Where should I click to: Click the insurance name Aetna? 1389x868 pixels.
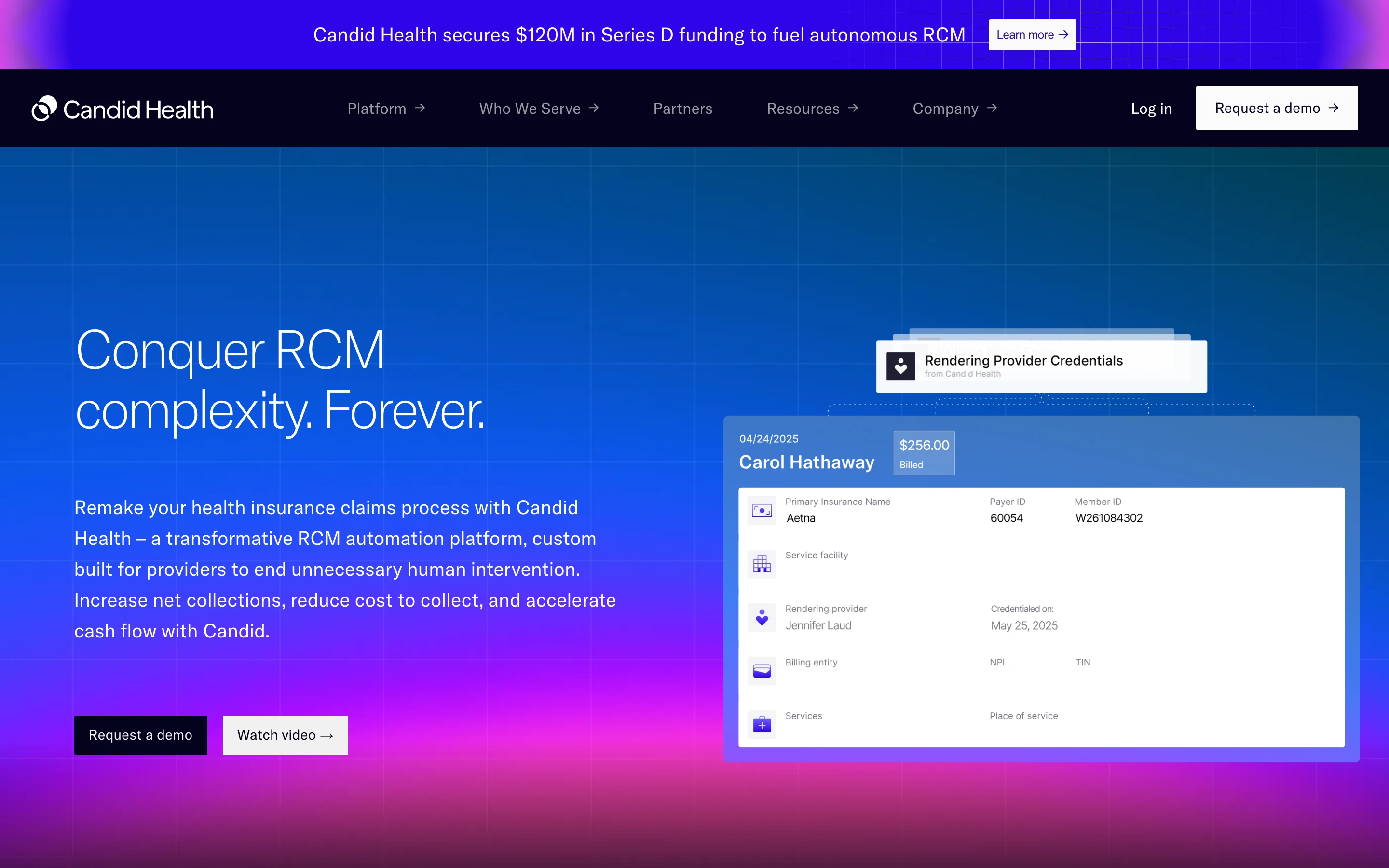tap(801, 518)
